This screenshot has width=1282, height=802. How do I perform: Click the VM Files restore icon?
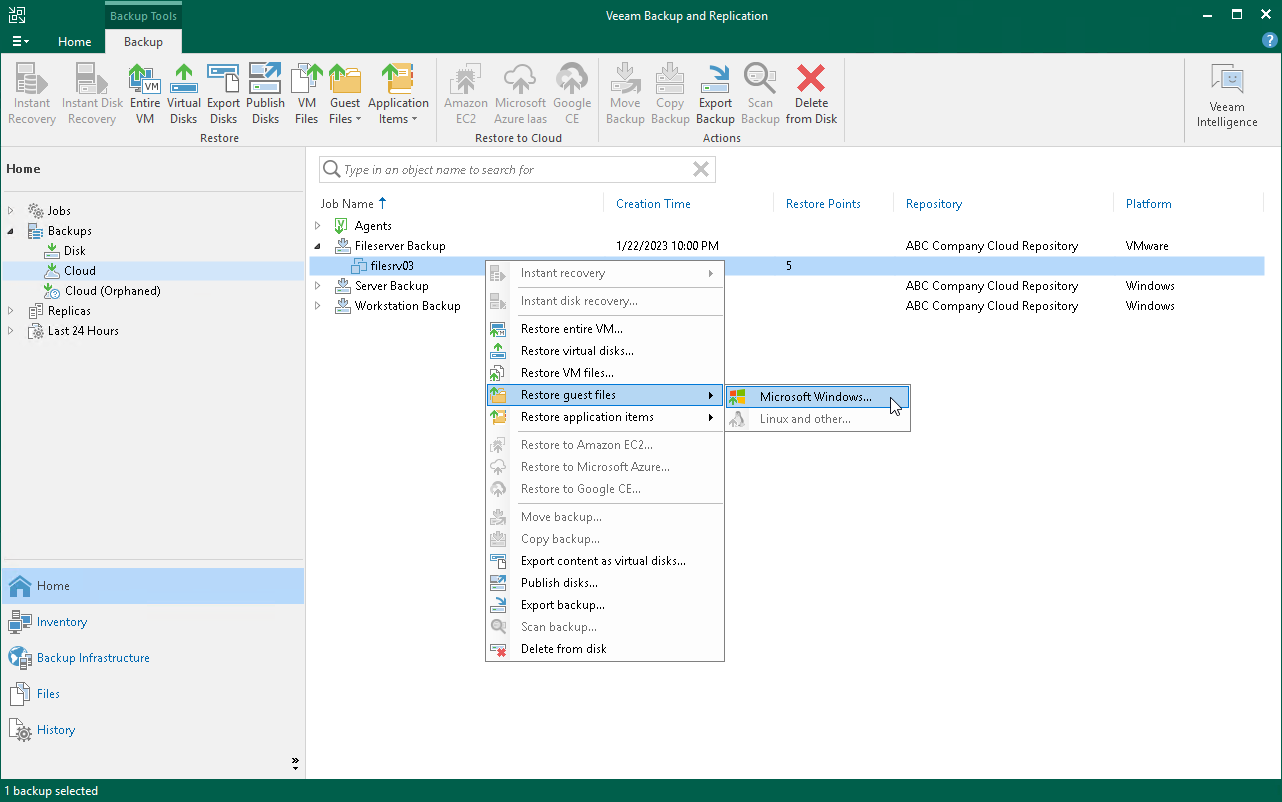pyautogui.click(x=307, y=94)
